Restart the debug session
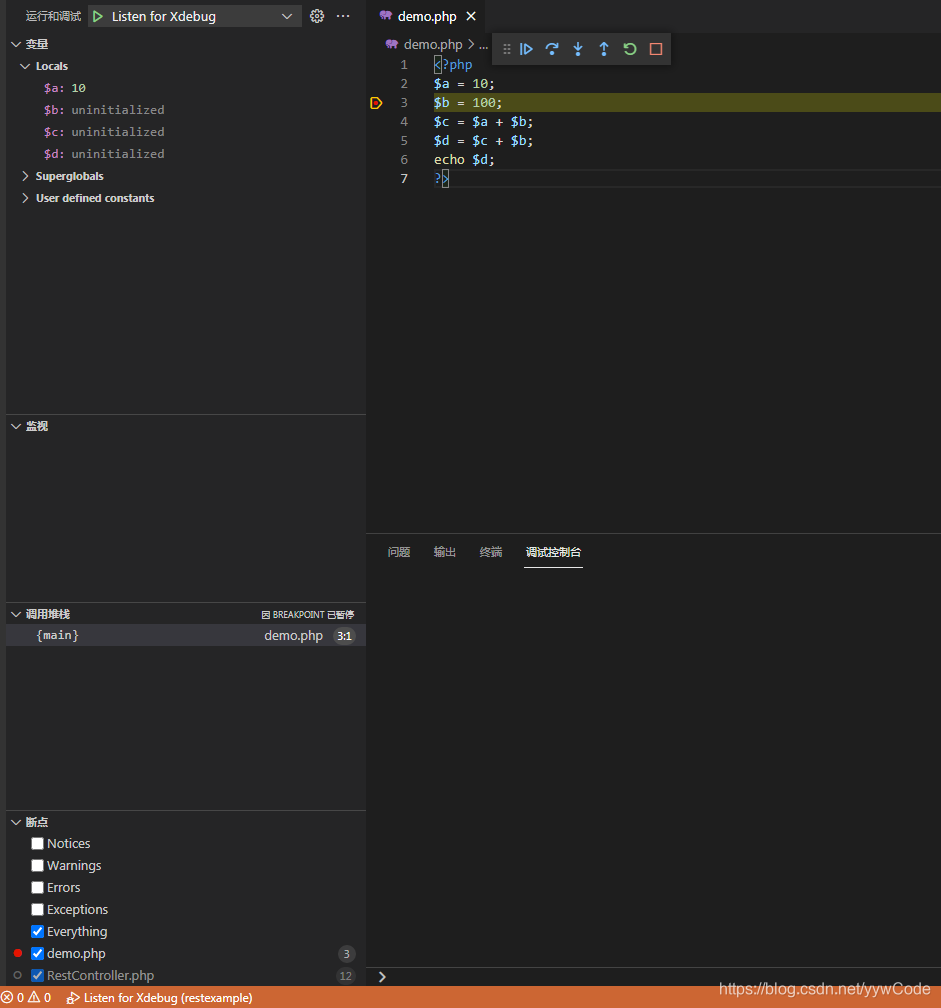This screenshot has height=1008, width=941. point(630,49)
